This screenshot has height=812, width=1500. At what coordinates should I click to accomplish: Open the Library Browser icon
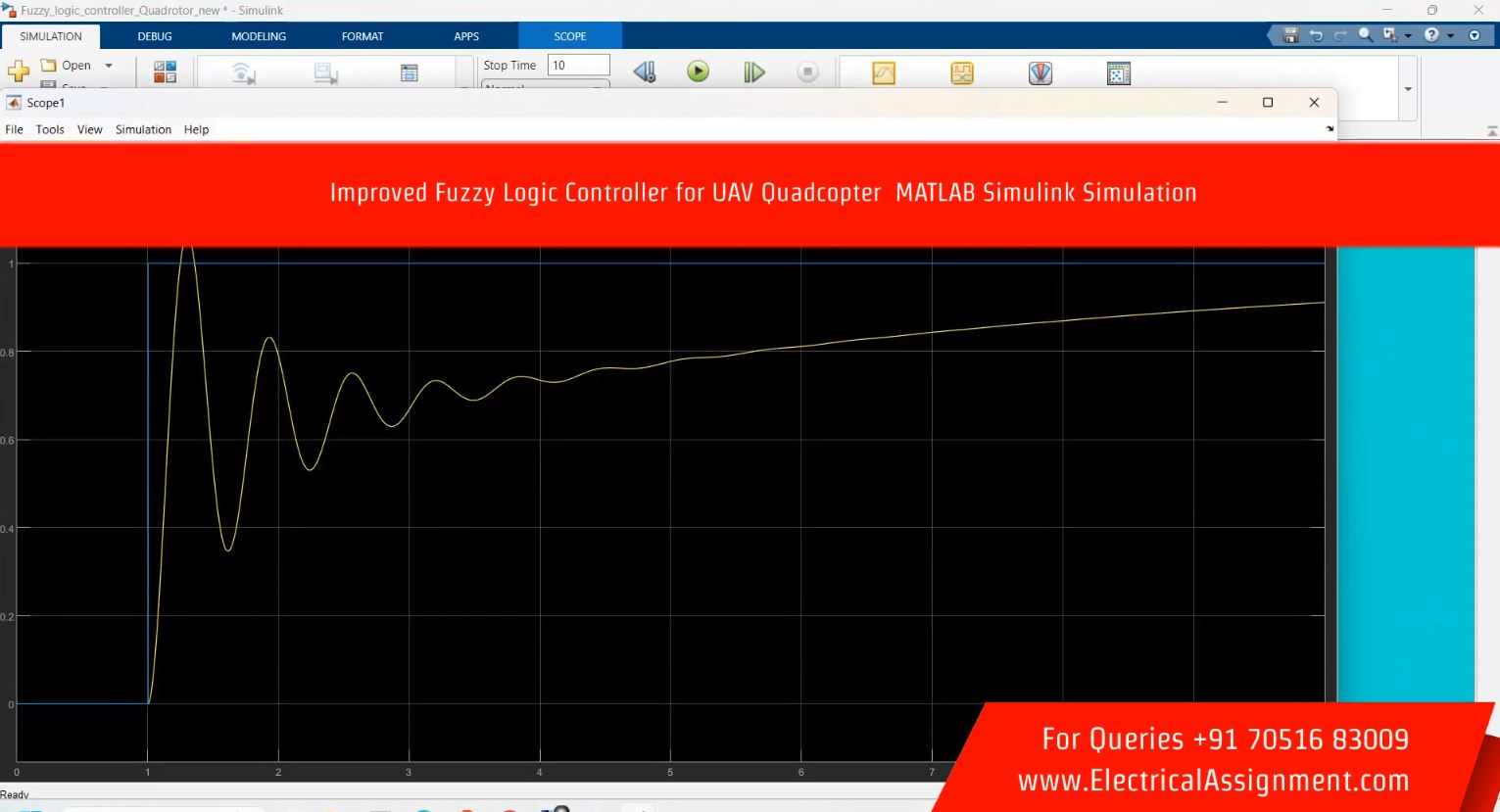(165, 72)
